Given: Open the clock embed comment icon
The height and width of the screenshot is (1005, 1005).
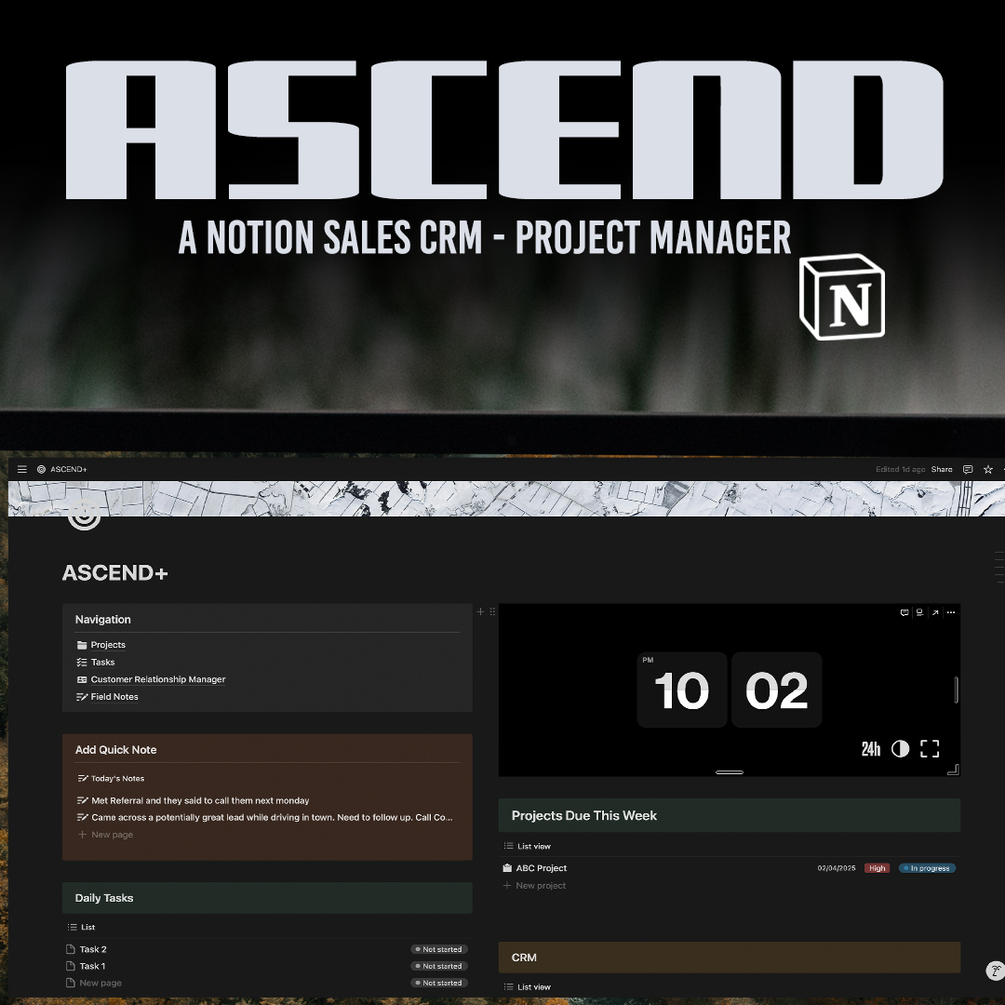Looking at the screenshot, I should tap(904, 613).
